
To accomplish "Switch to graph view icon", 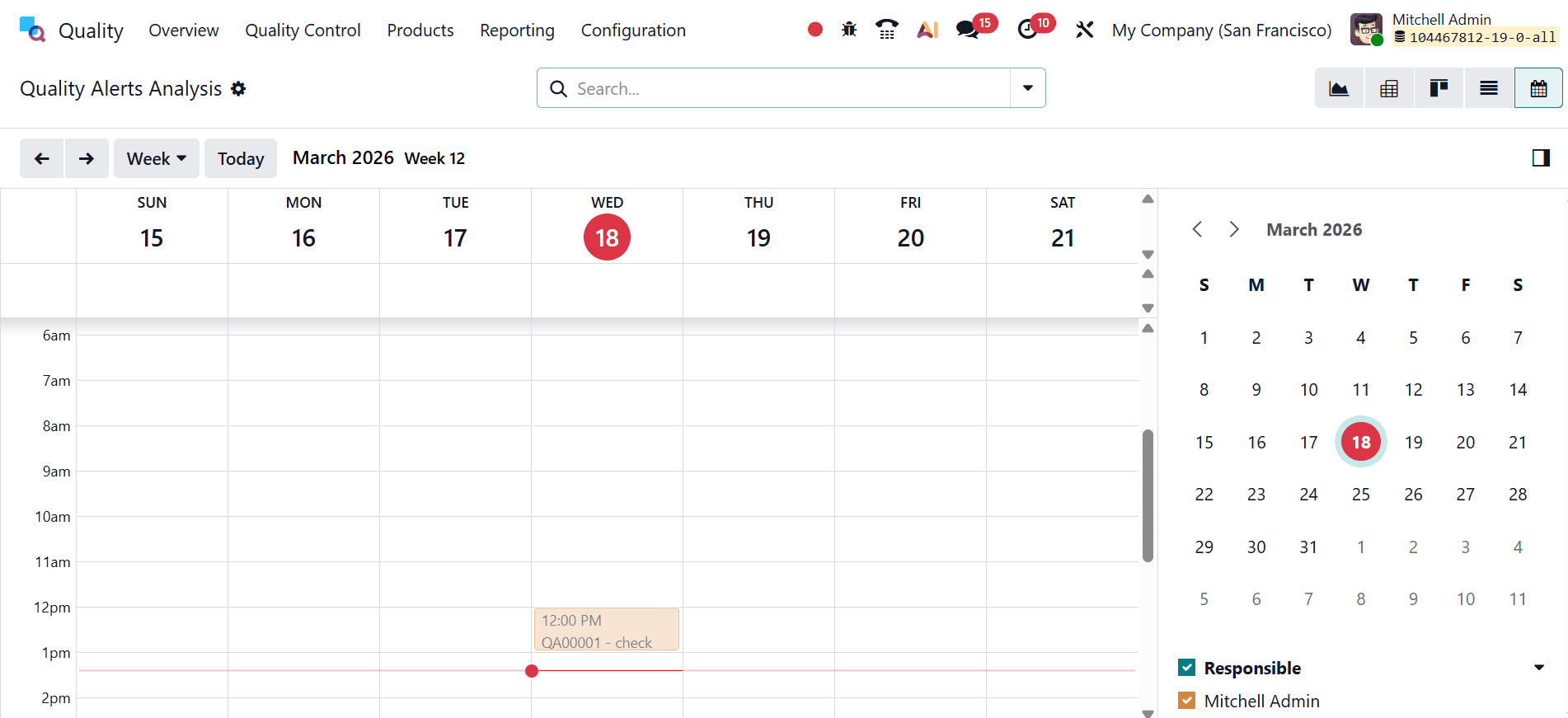I will click(1339, 88).
